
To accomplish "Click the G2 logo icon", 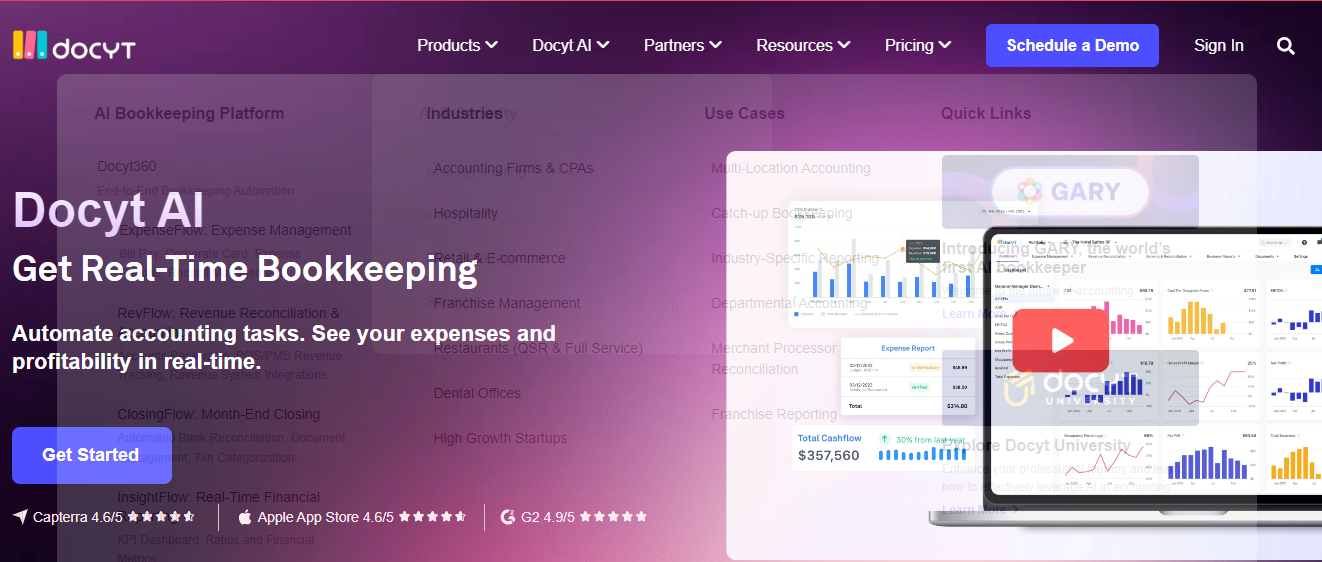I will coord(508,517).
